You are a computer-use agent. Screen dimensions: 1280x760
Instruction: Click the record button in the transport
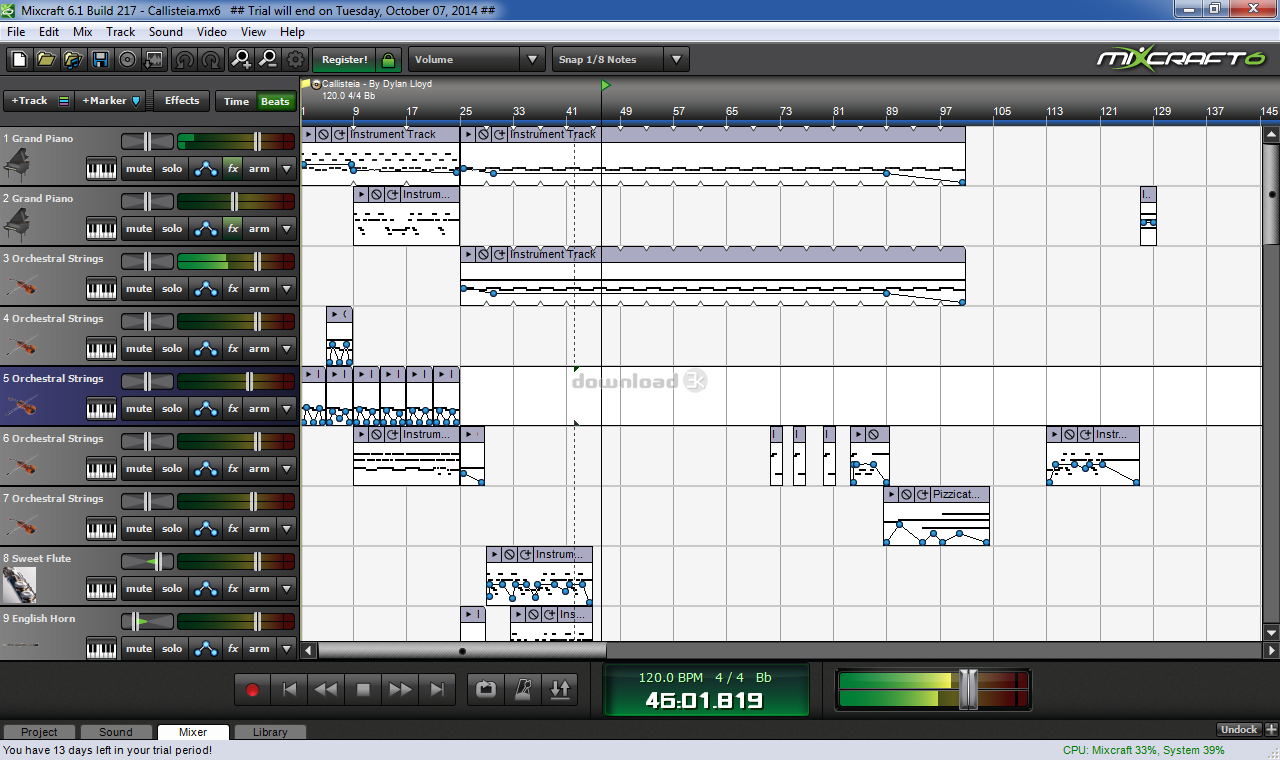pos(252,689)
